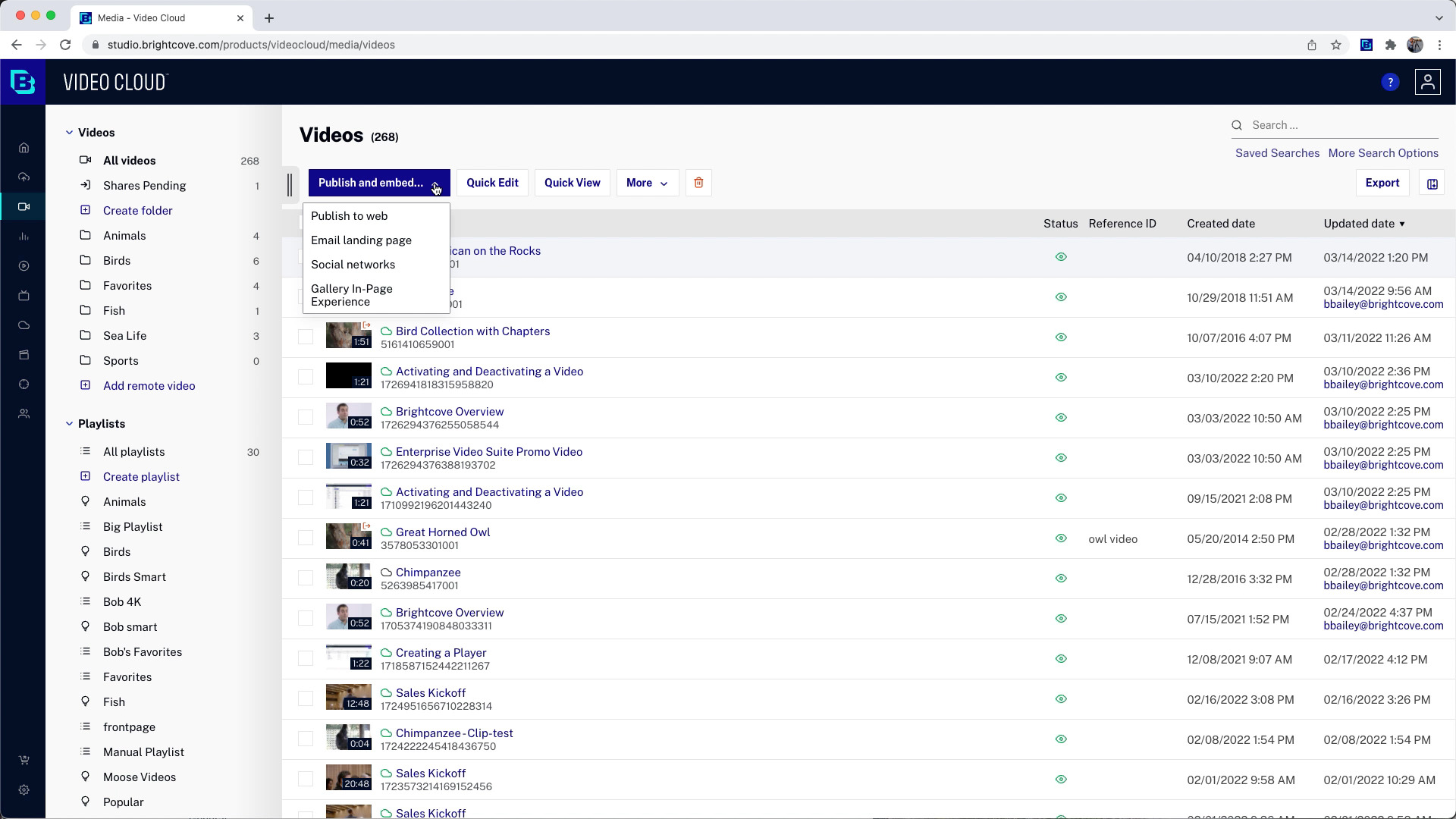Viewport: 1456px width, 819px height.
Task: Open More Search Options link
Action: [x=1383, y=153]
